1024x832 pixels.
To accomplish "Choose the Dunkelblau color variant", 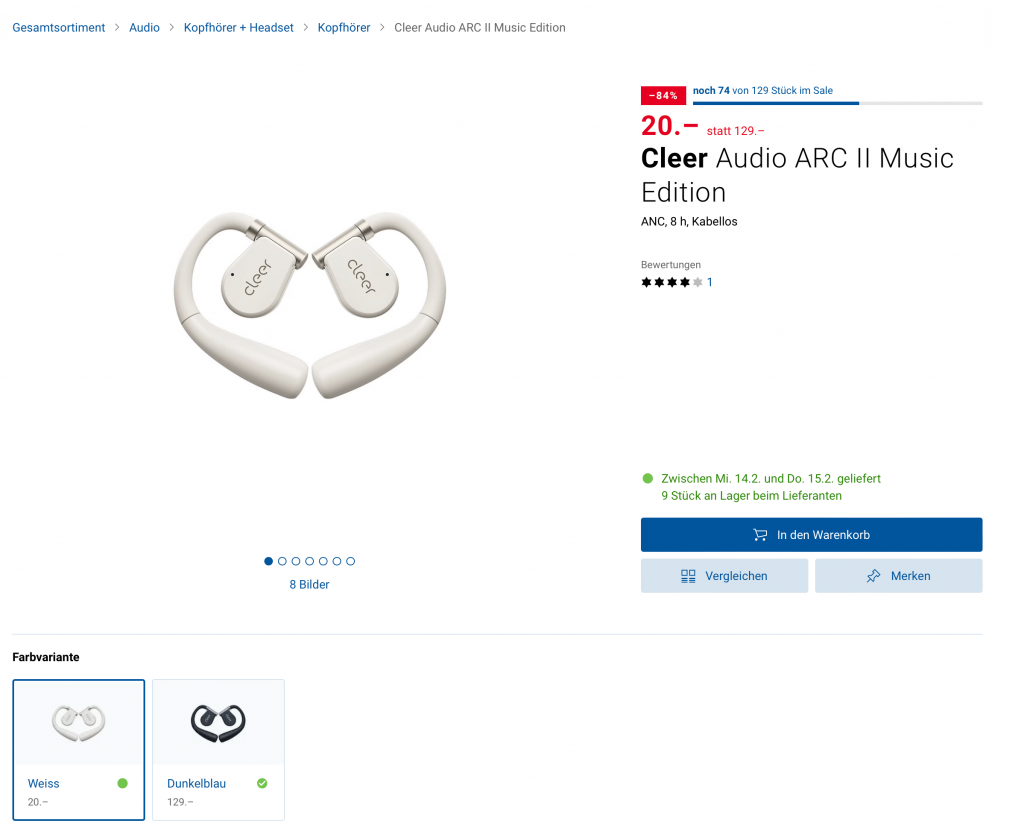I will 218,749.
